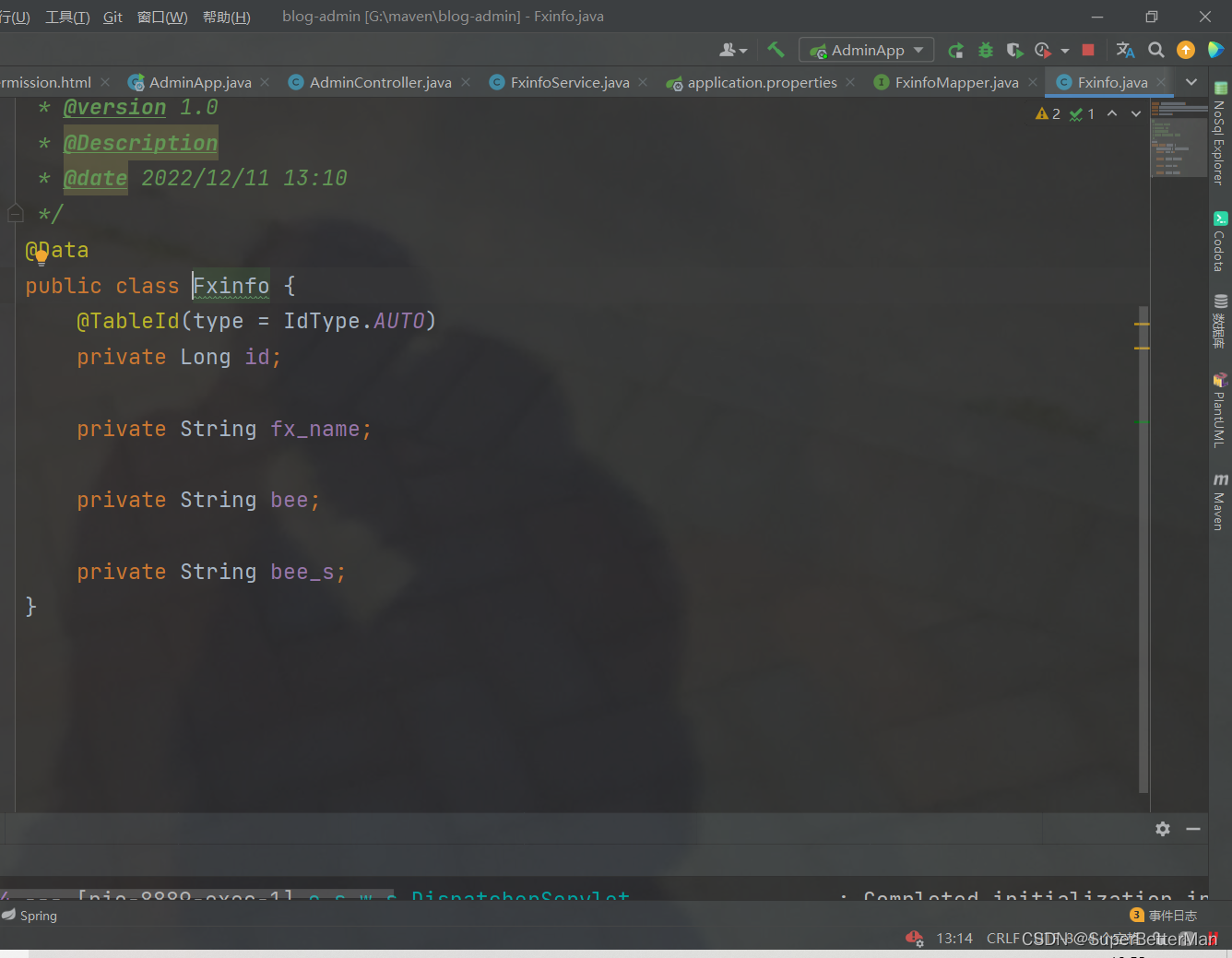Build project with the hammer icon

pos(776,50)
